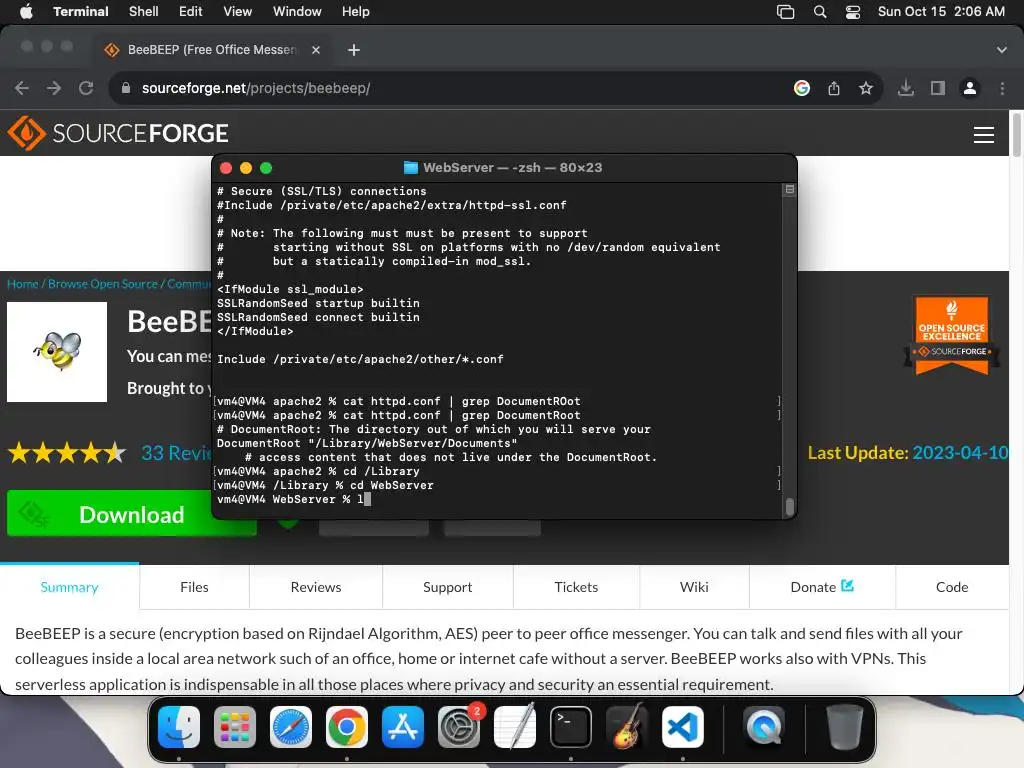Viewport: 1024px width, 768px height.
Task: Select the Summary tab
Action: tap(69, 586)
